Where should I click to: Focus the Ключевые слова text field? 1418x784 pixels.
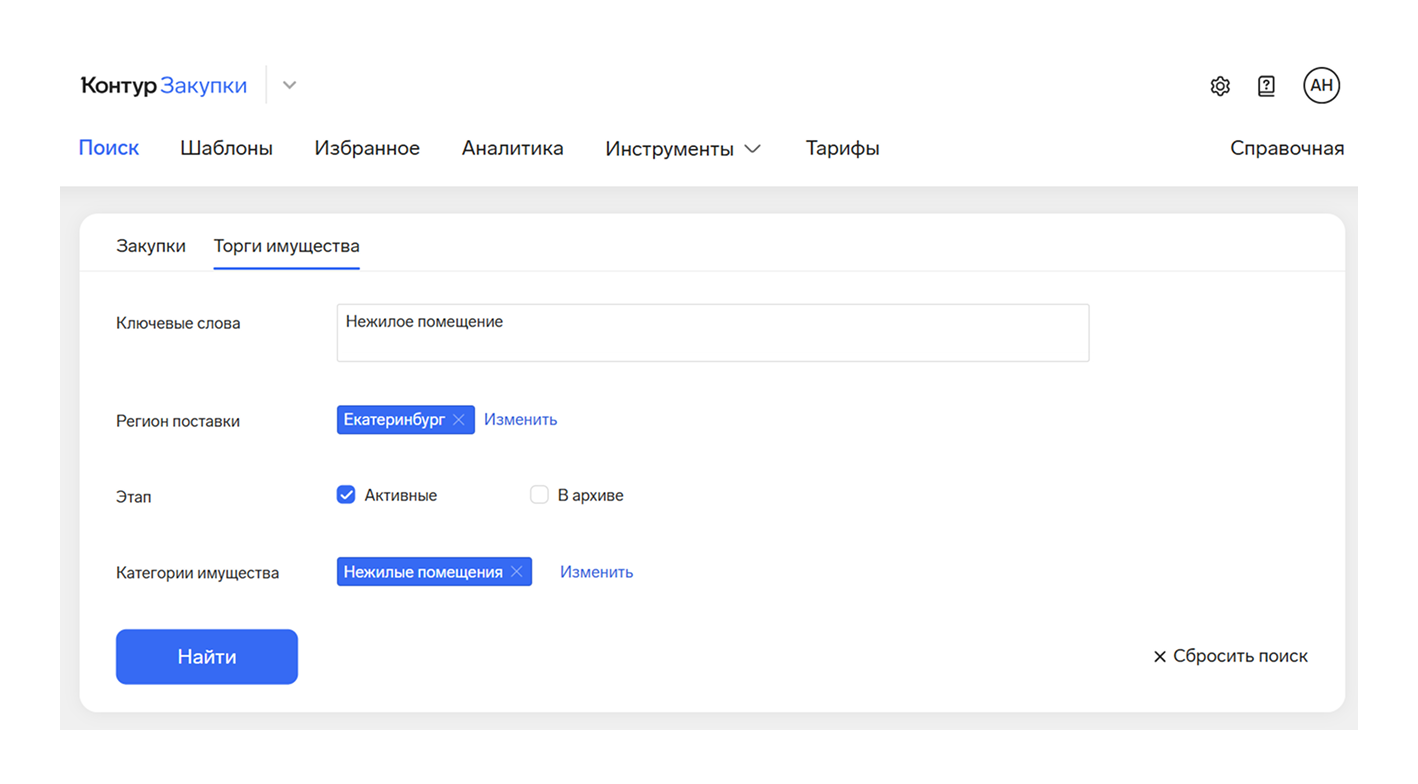click(713, 333)
